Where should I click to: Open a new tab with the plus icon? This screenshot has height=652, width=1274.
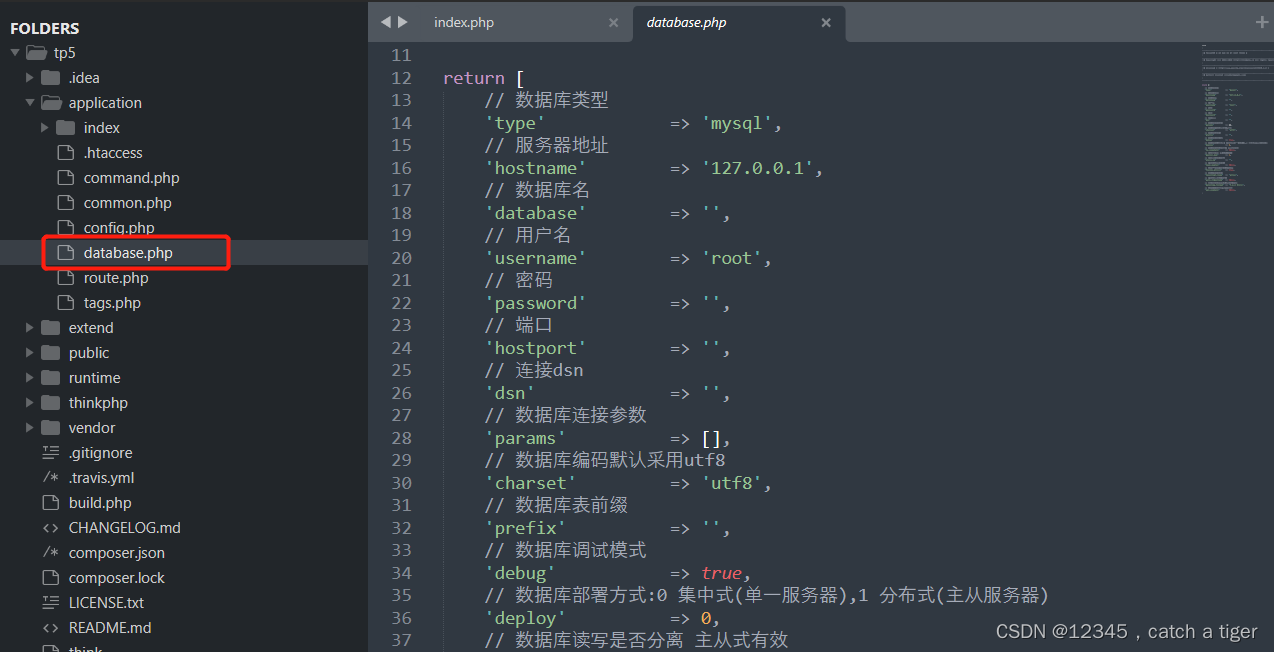tap(1262, 21)
